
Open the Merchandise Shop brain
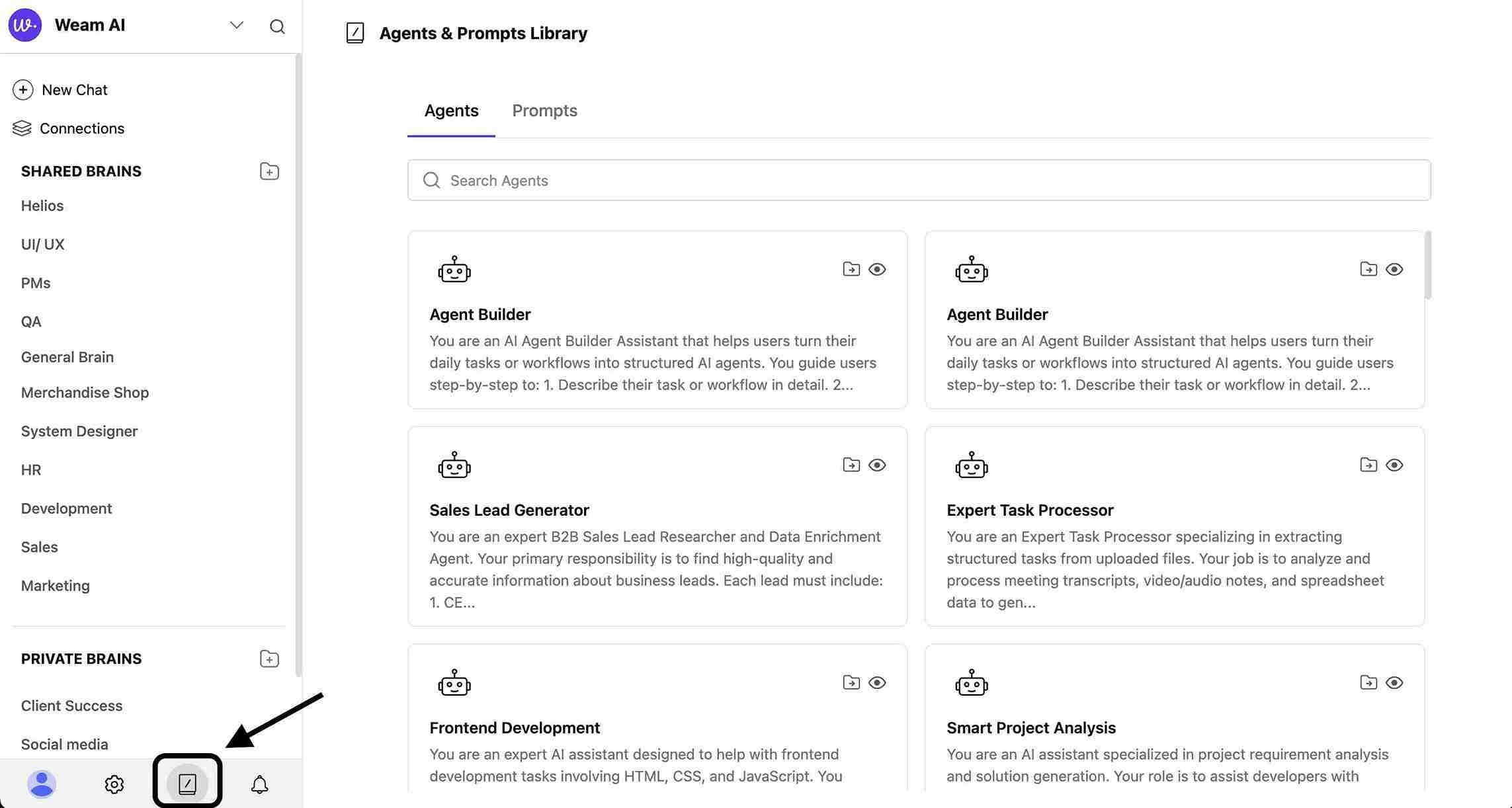85,393
